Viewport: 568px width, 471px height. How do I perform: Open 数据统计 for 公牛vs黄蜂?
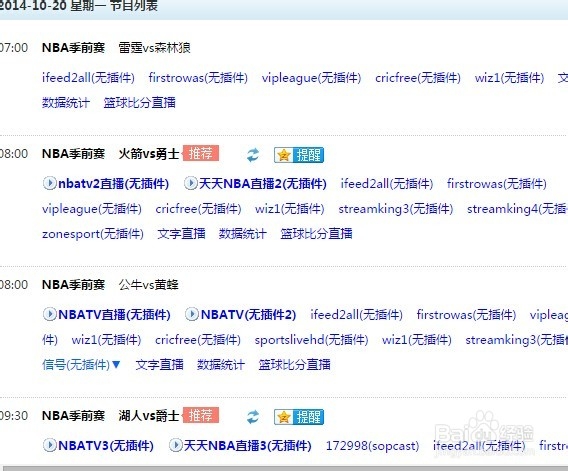(221, 364)
